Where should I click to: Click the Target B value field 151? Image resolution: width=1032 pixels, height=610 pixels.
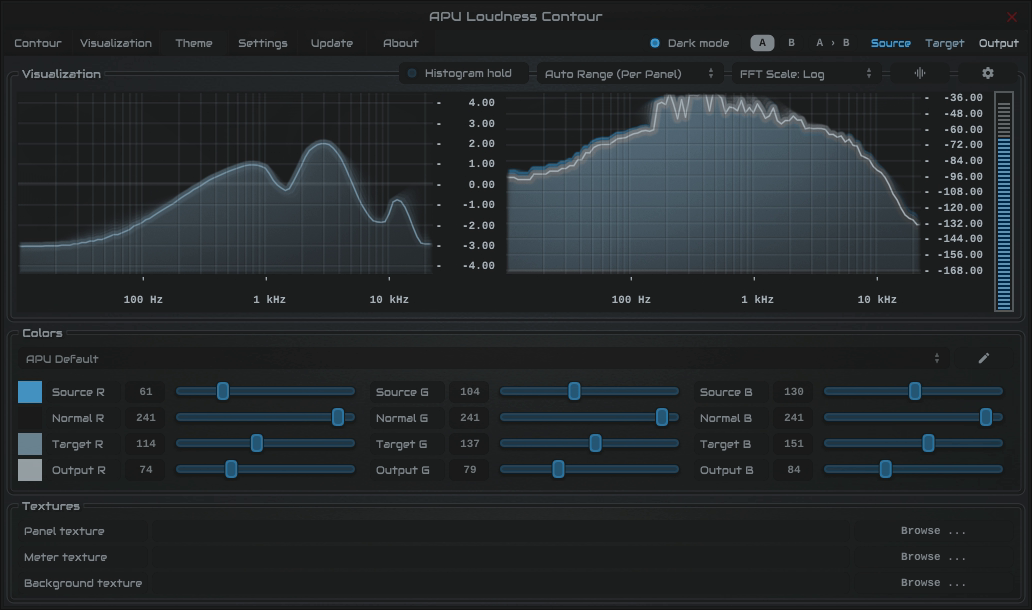793,444
